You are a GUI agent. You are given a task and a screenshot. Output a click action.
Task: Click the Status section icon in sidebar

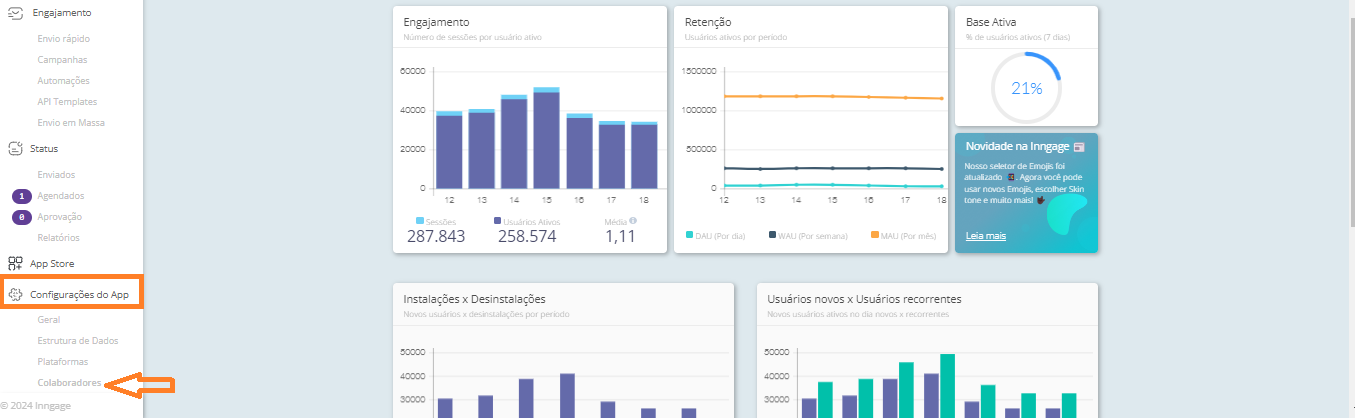point(15,148)
